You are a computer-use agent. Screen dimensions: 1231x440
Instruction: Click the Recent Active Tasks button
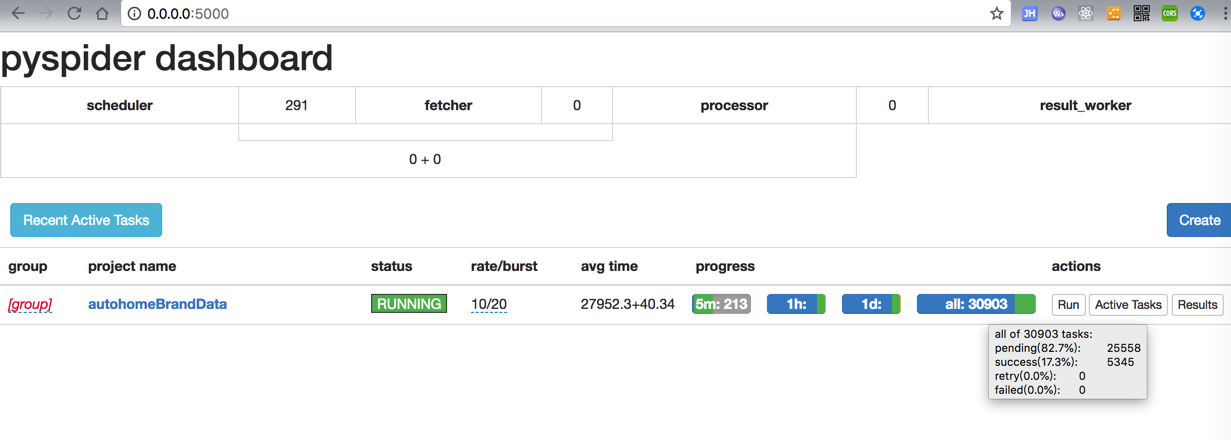click(86, 220)
